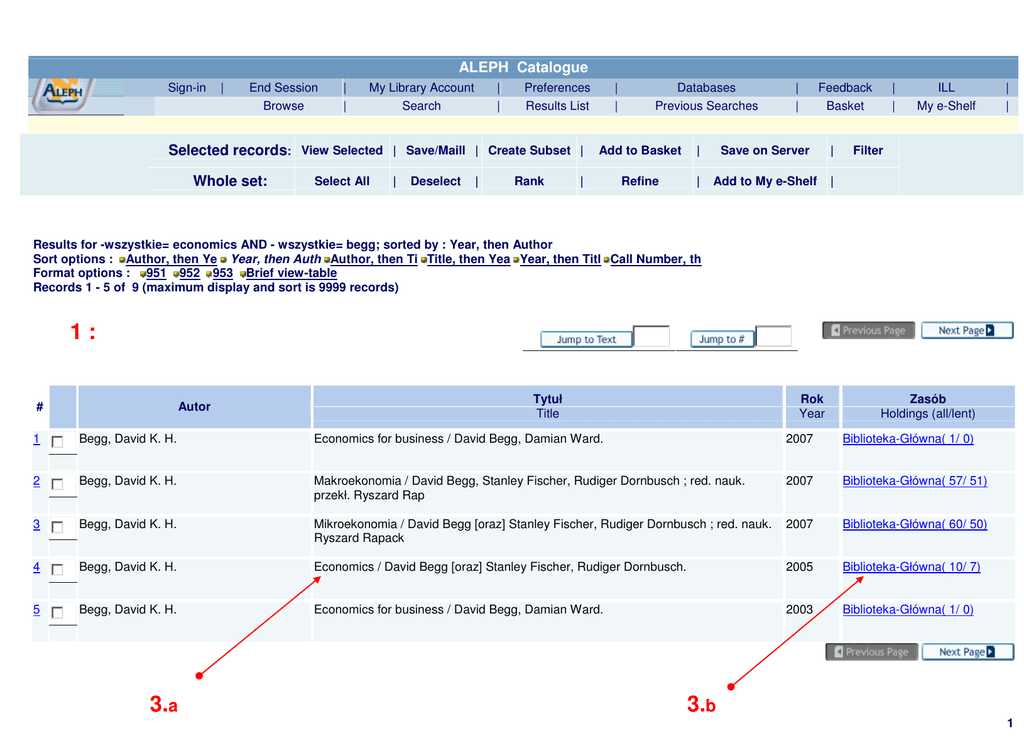Go to My Library Account
The image size is (1024, 746).
pyautogui.click(x=421, y=88)
